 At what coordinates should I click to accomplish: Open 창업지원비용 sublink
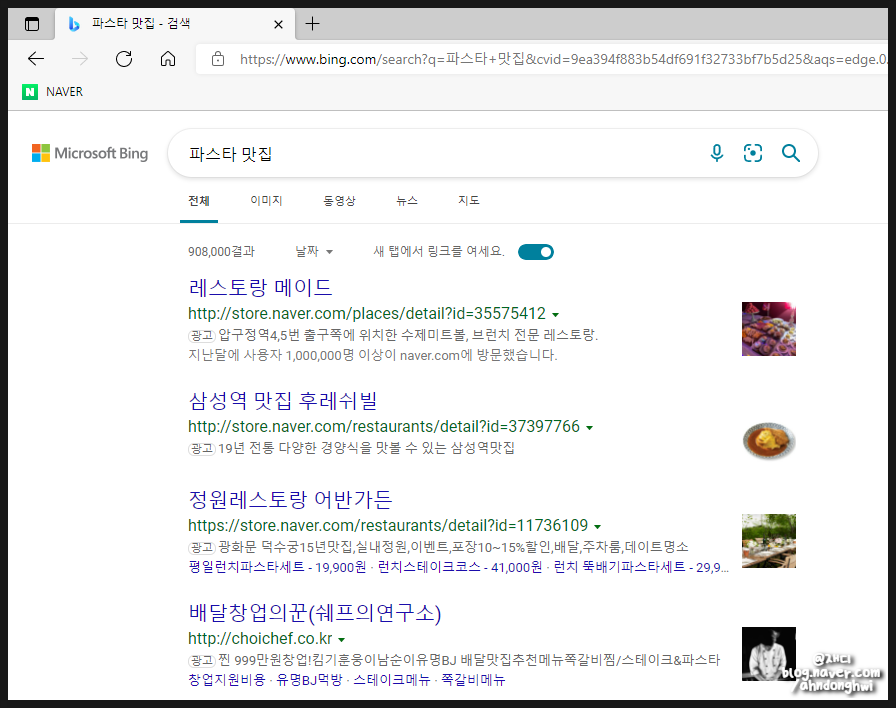tap(227, 680)
